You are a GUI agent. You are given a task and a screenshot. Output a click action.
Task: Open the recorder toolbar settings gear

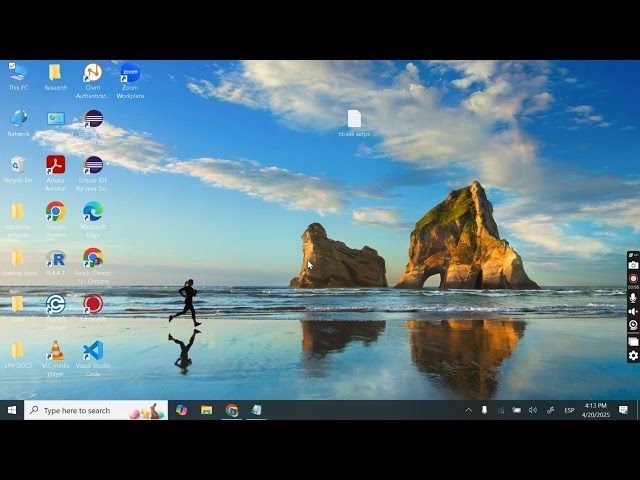(633, 356)
